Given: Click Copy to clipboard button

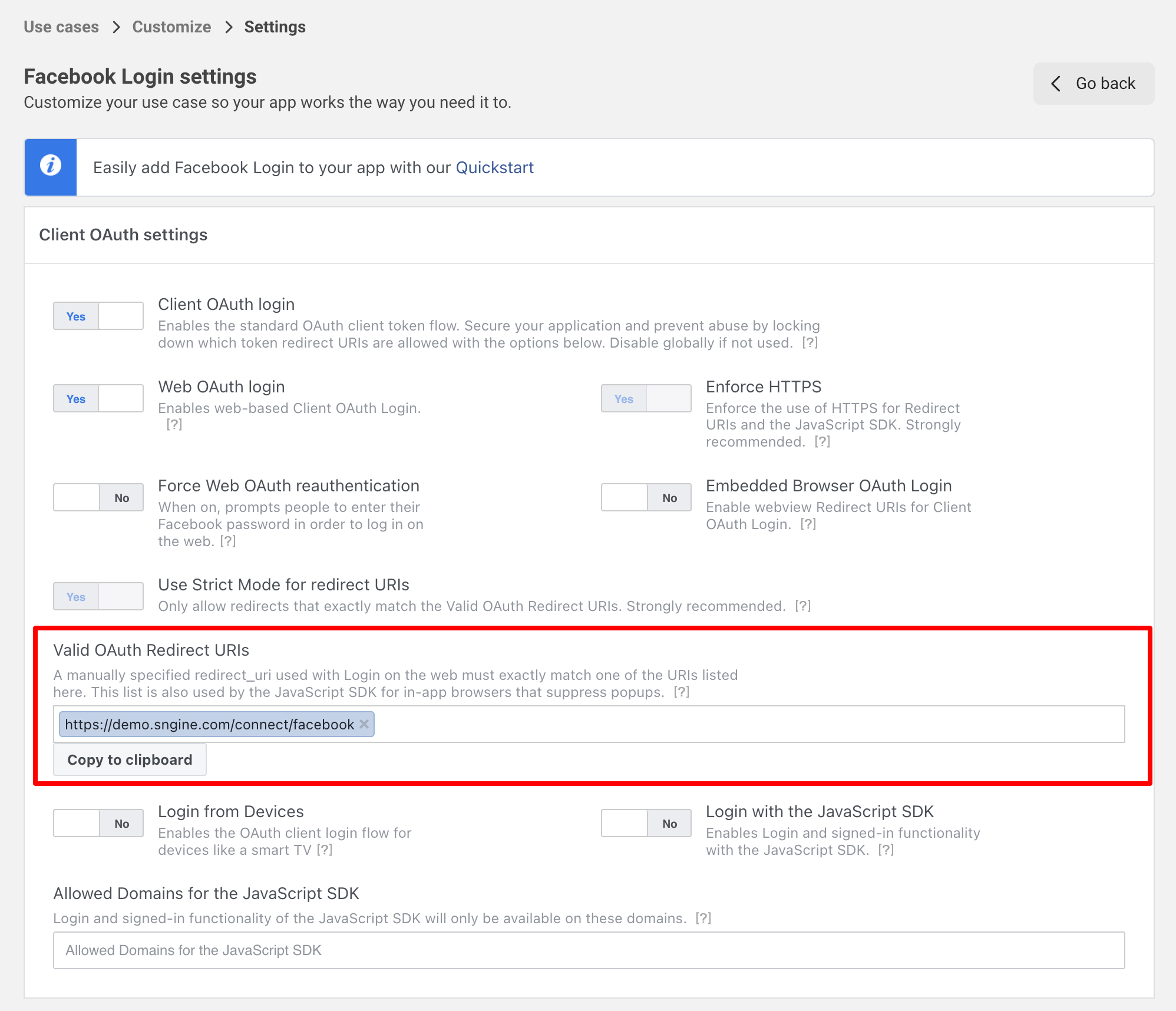Looking at the screenshot, I should click(130, 760).
